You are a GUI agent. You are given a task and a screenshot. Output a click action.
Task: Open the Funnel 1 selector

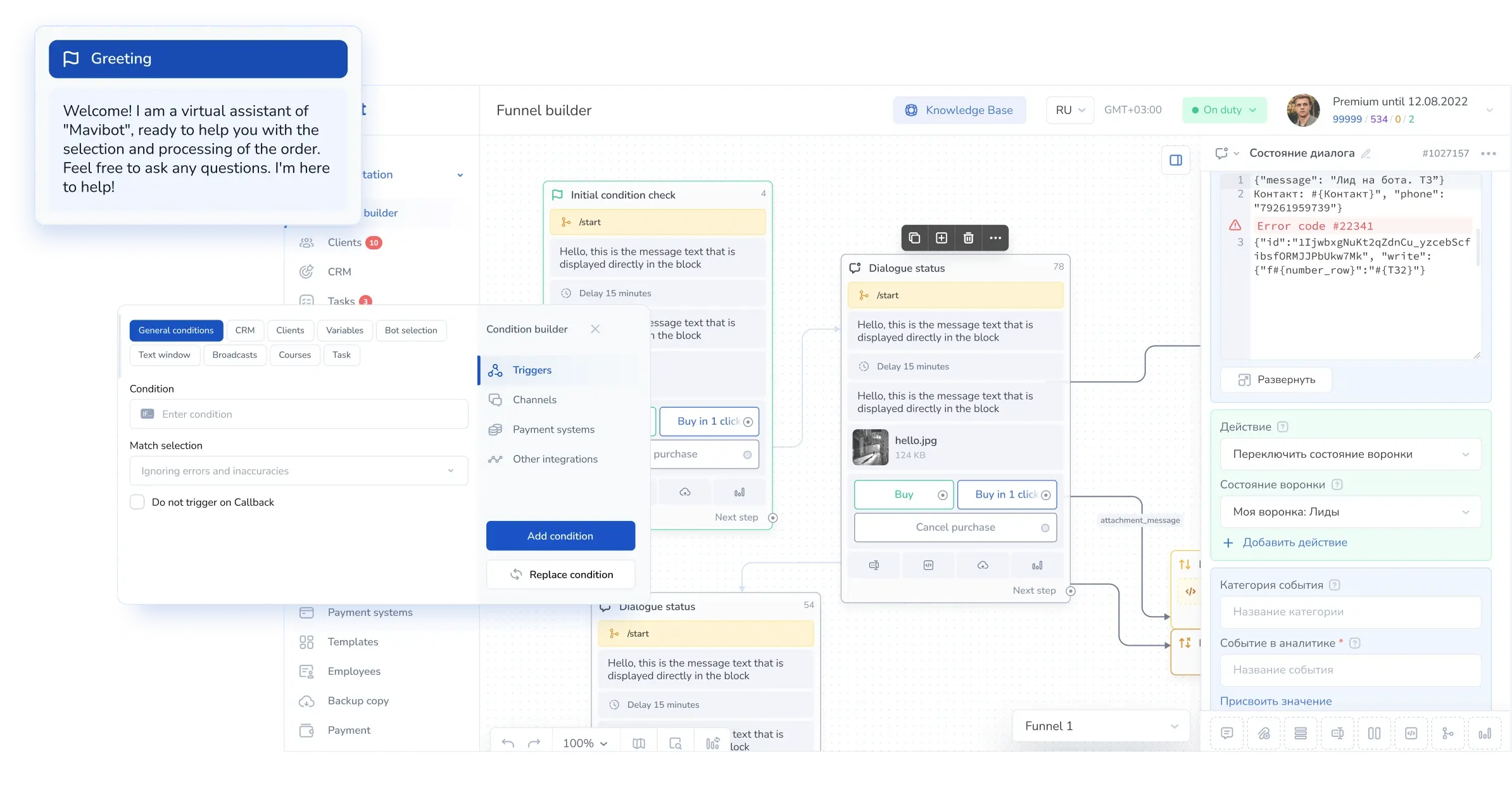pos(1101,726)
